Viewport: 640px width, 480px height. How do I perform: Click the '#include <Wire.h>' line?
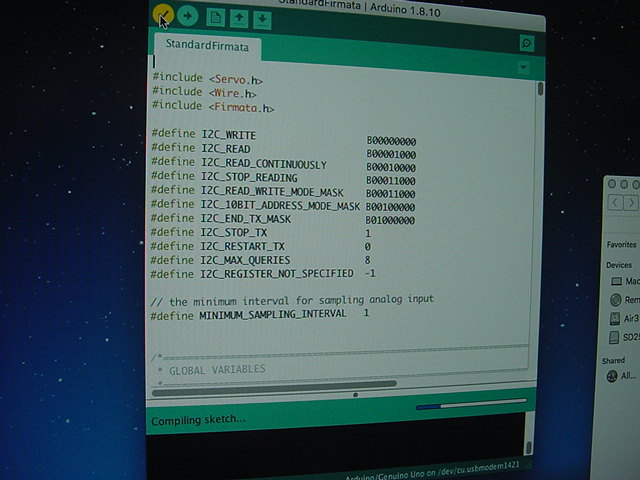204,92
